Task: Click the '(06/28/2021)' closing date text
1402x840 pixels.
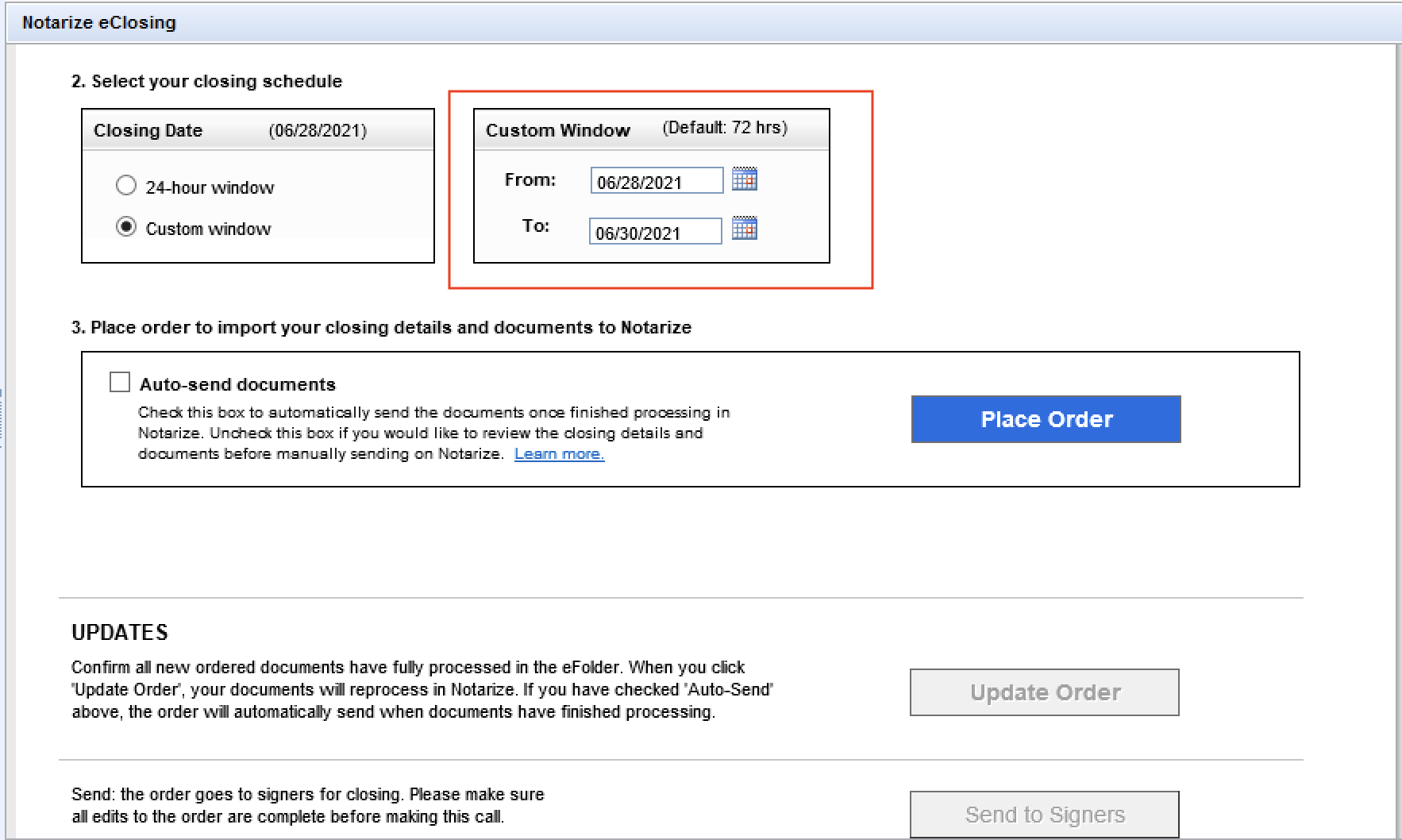Action: coord(318,131)
